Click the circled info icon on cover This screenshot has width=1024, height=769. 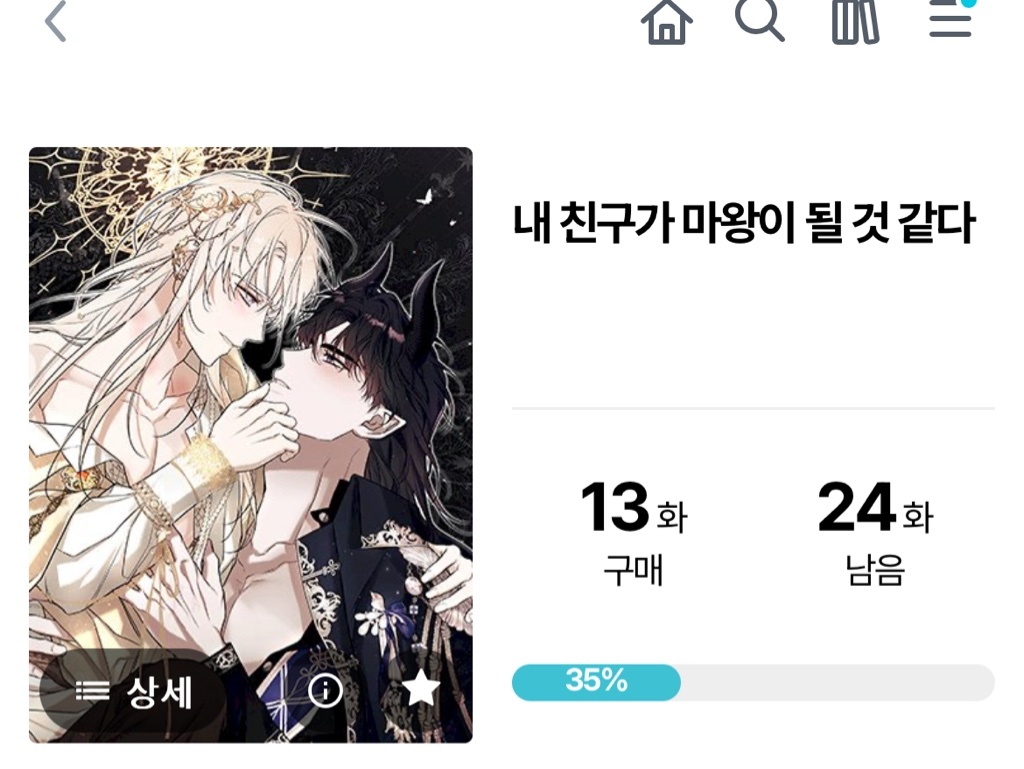(x=325, y=689)
